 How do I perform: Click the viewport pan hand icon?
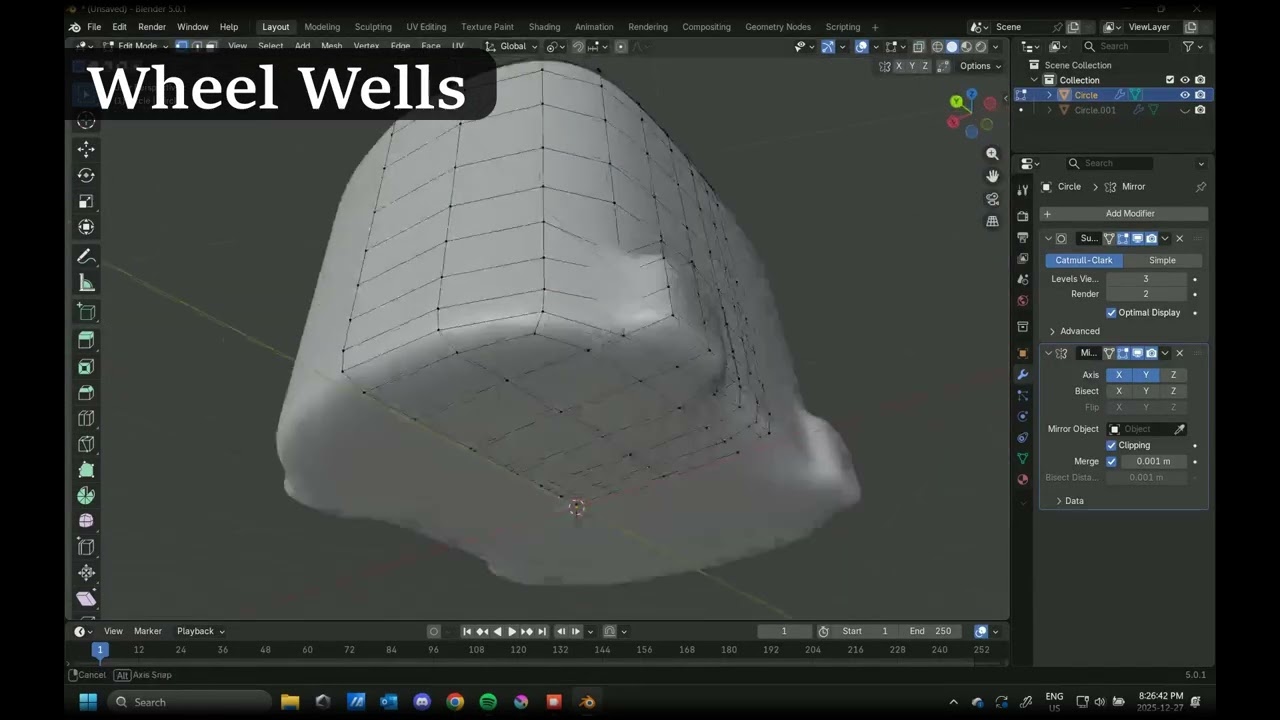tap(992, 176)
